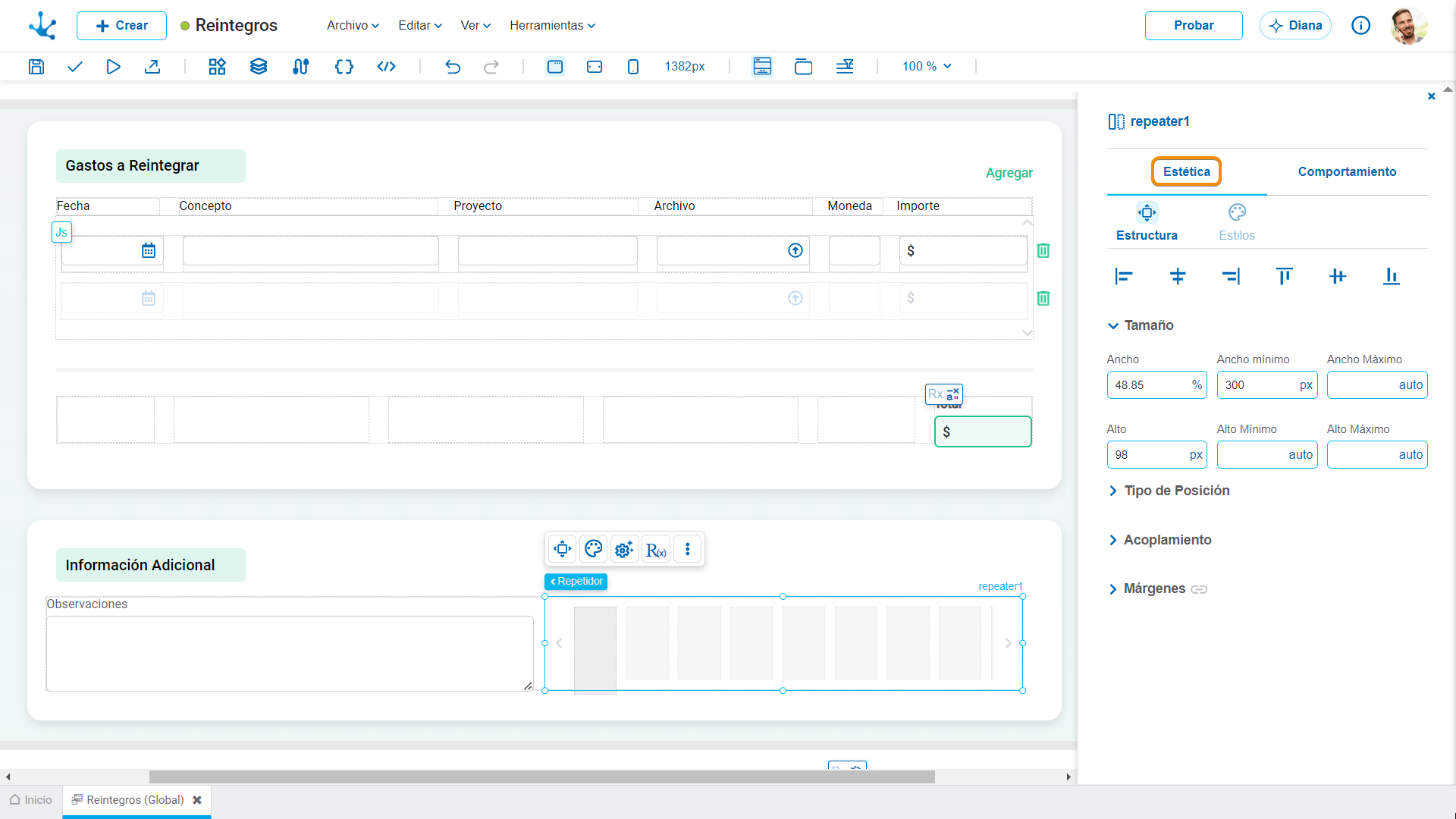
Task: Delete first expense row with trash icon
Action: click(1043, 251)
